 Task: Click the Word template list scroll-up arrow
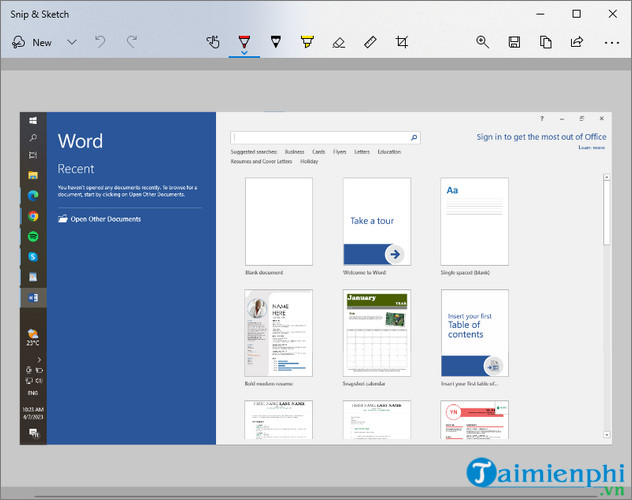click(607, 177)
